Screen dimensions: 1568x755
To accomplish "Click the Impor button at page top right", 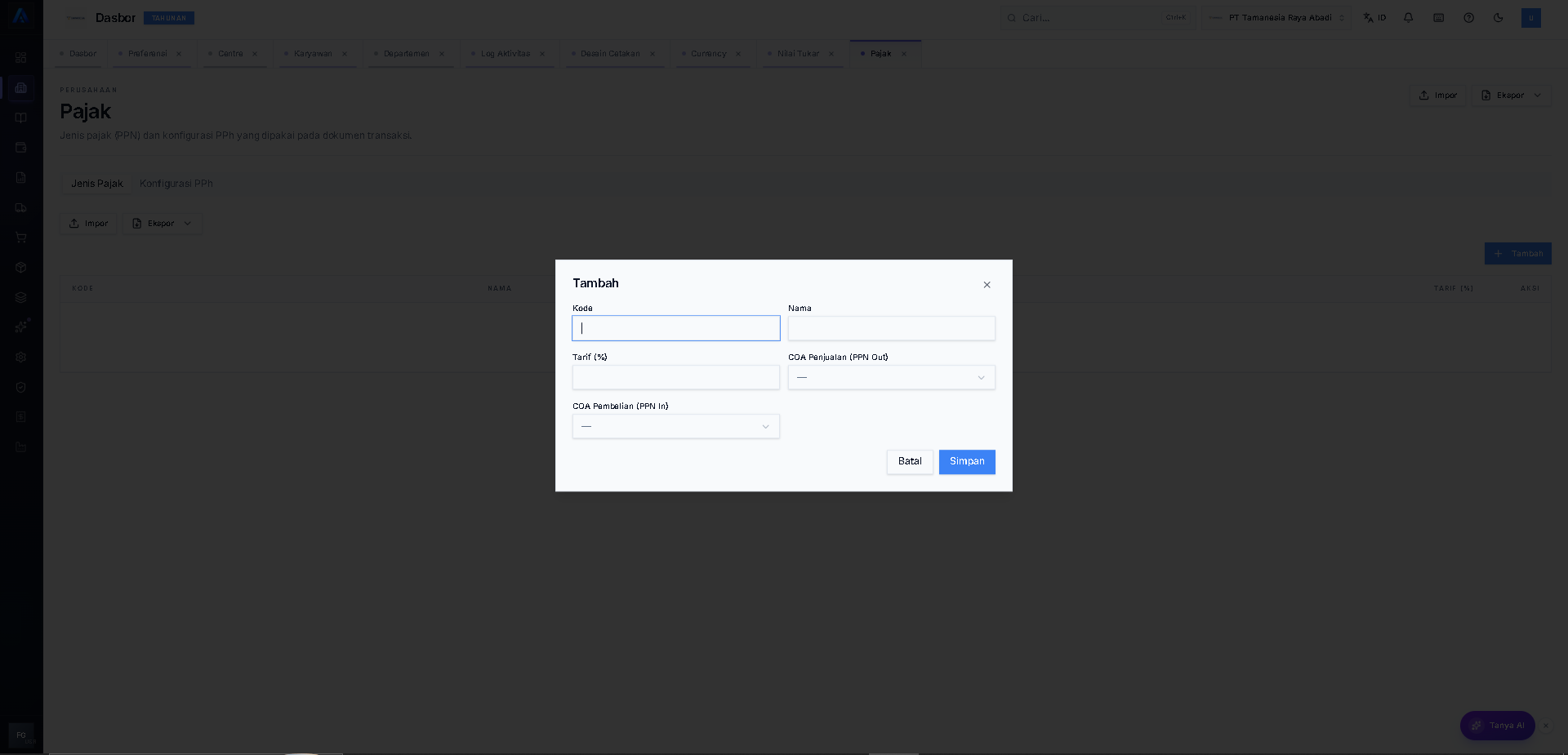I will (x=1437, y=95).
